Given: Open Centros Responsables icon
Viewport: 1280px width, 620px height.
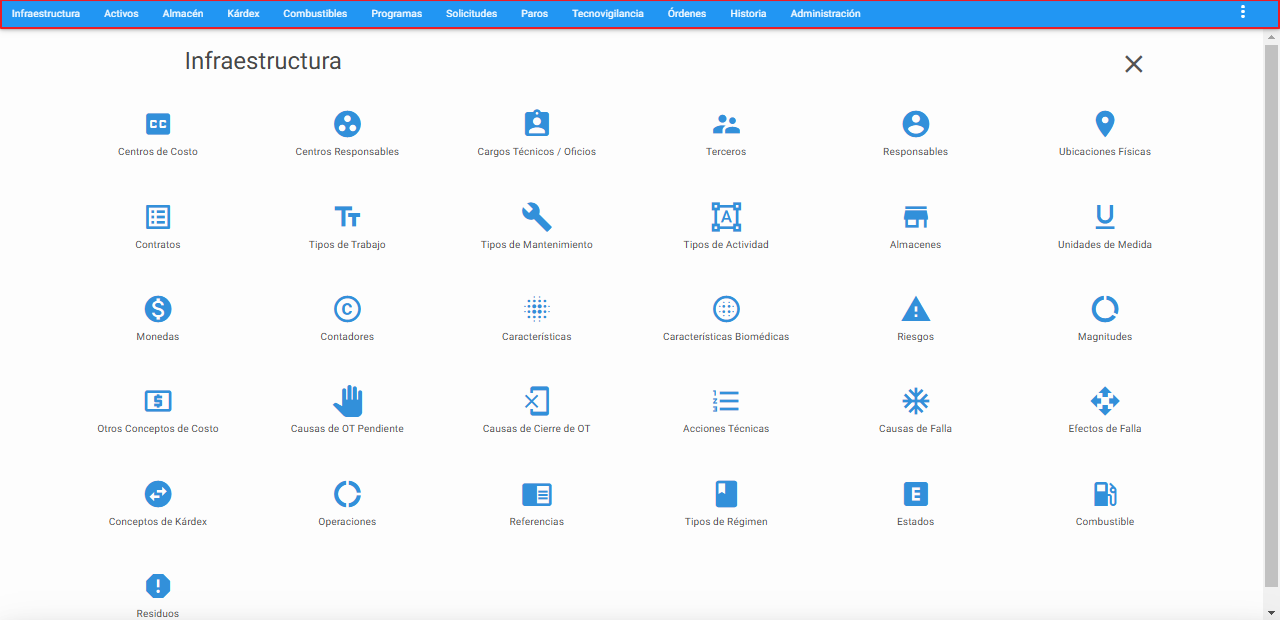Looking at the screenshot, I should pyautogui.click(x=347, y=124).
